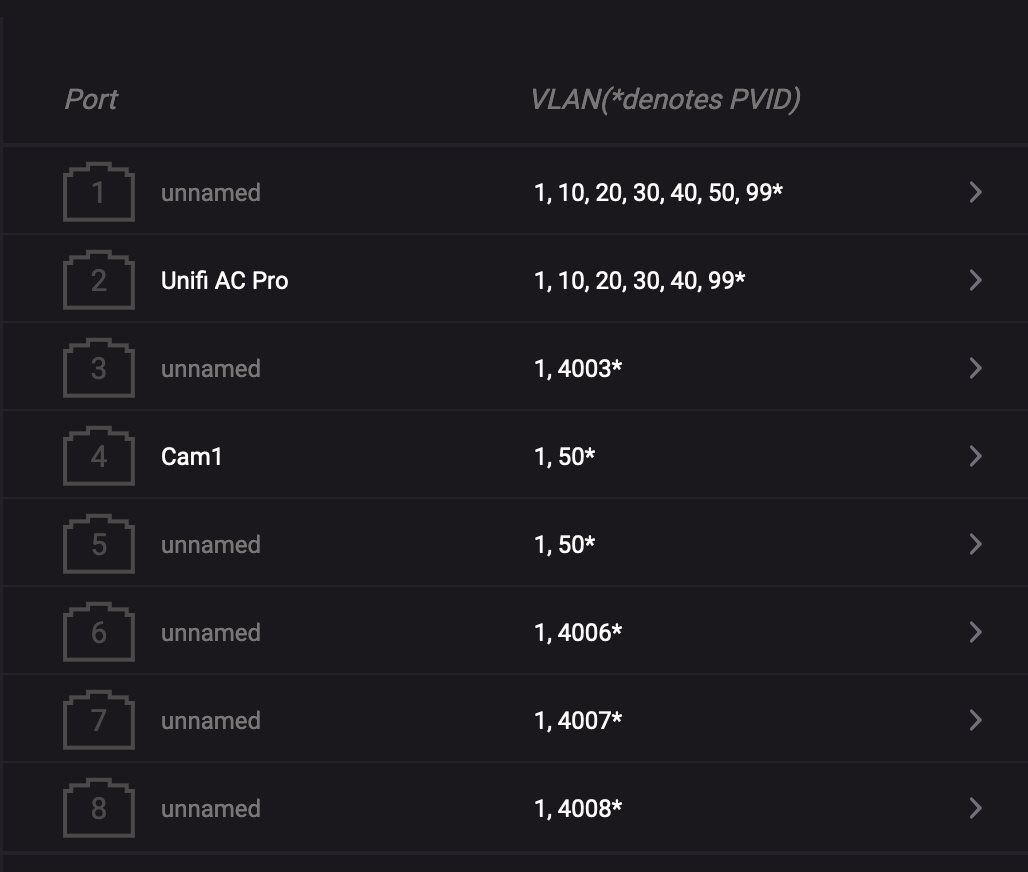The height and width of the screenshot is (872, 1028).
Task: Select the Unifi AC Pro label
Action: 224,280
